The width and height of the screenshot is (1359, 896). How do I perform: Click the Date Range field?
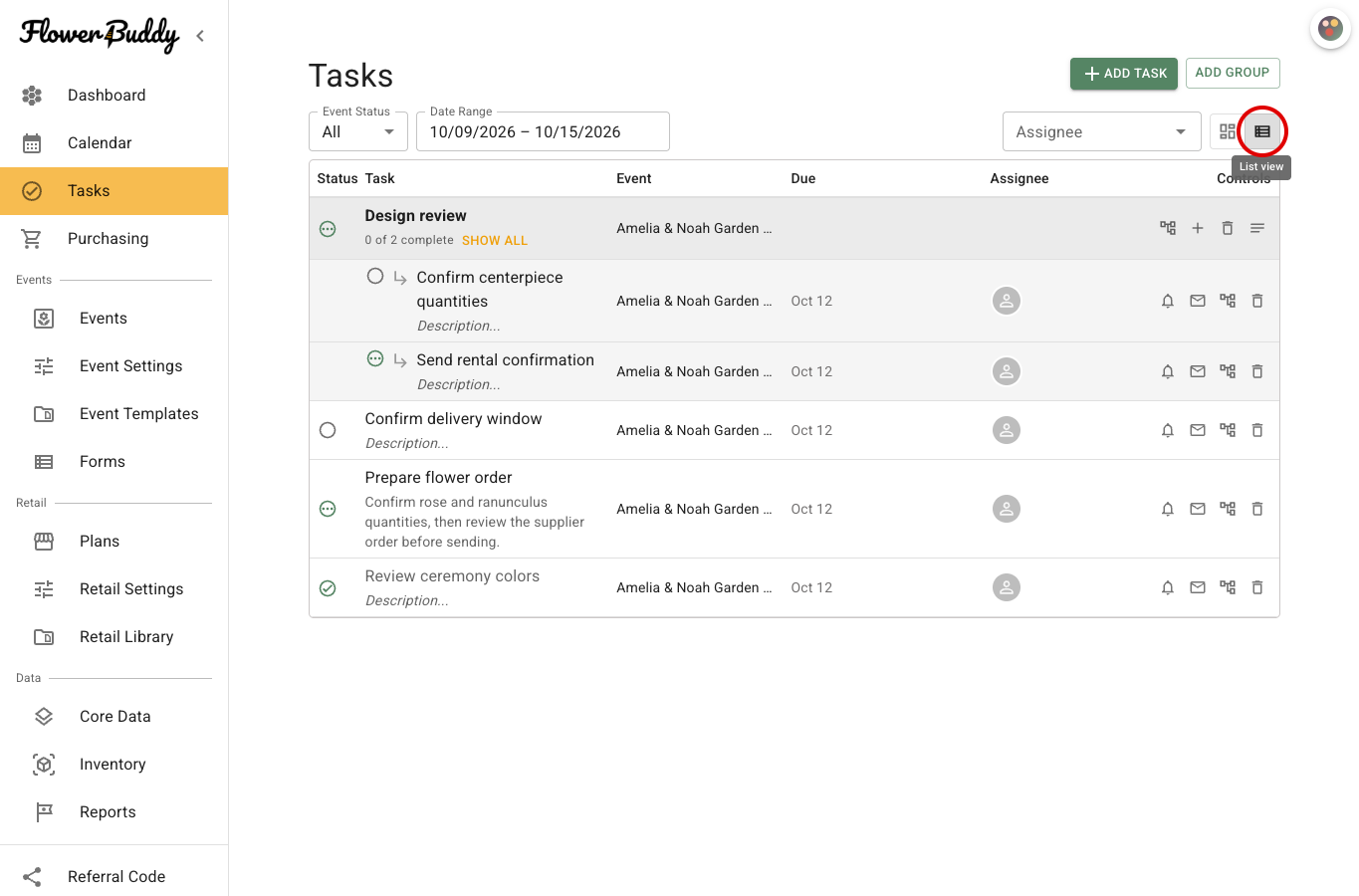pos(543,131)
